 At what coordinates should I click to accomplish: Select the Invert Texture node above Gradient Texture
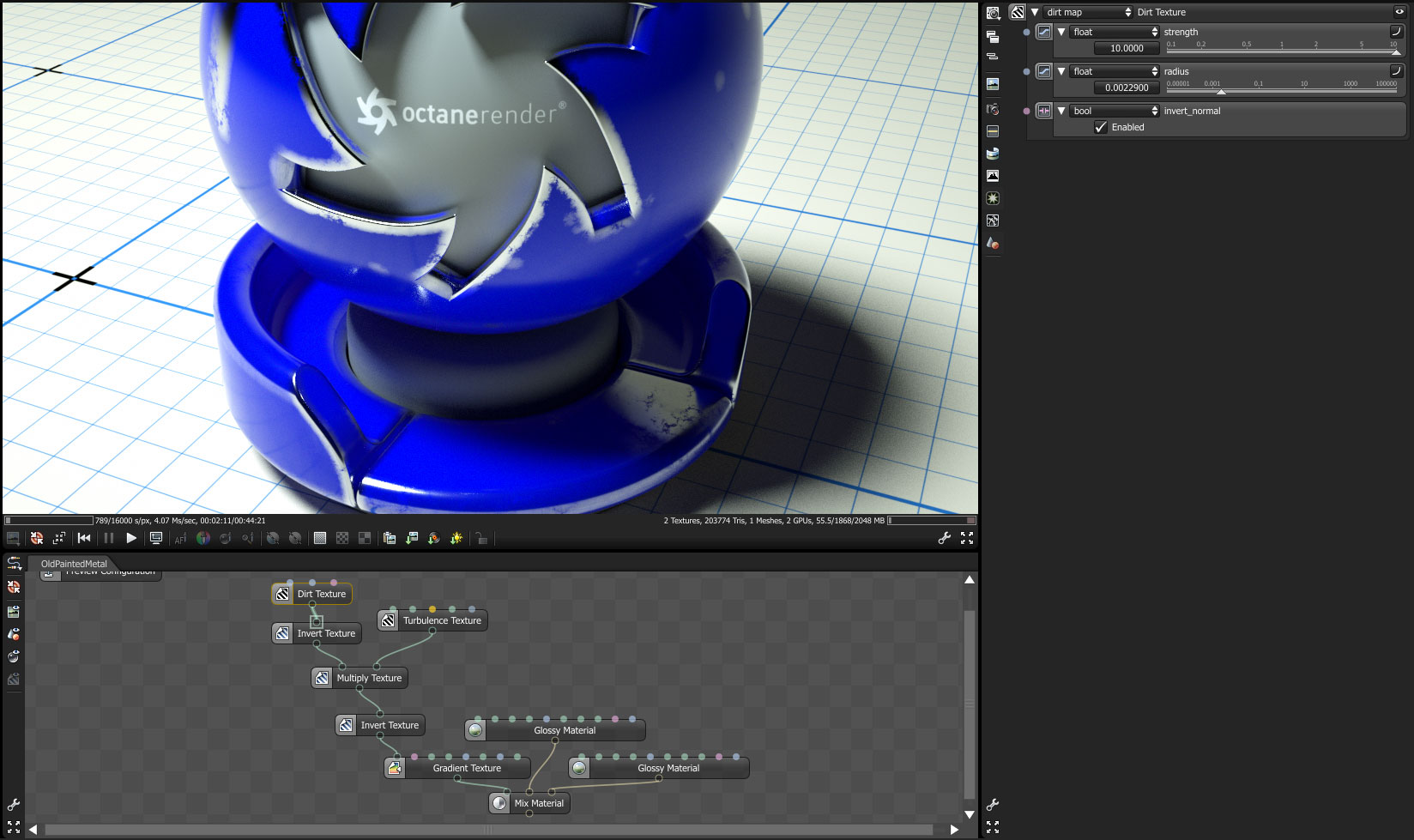tap(380, 725)
